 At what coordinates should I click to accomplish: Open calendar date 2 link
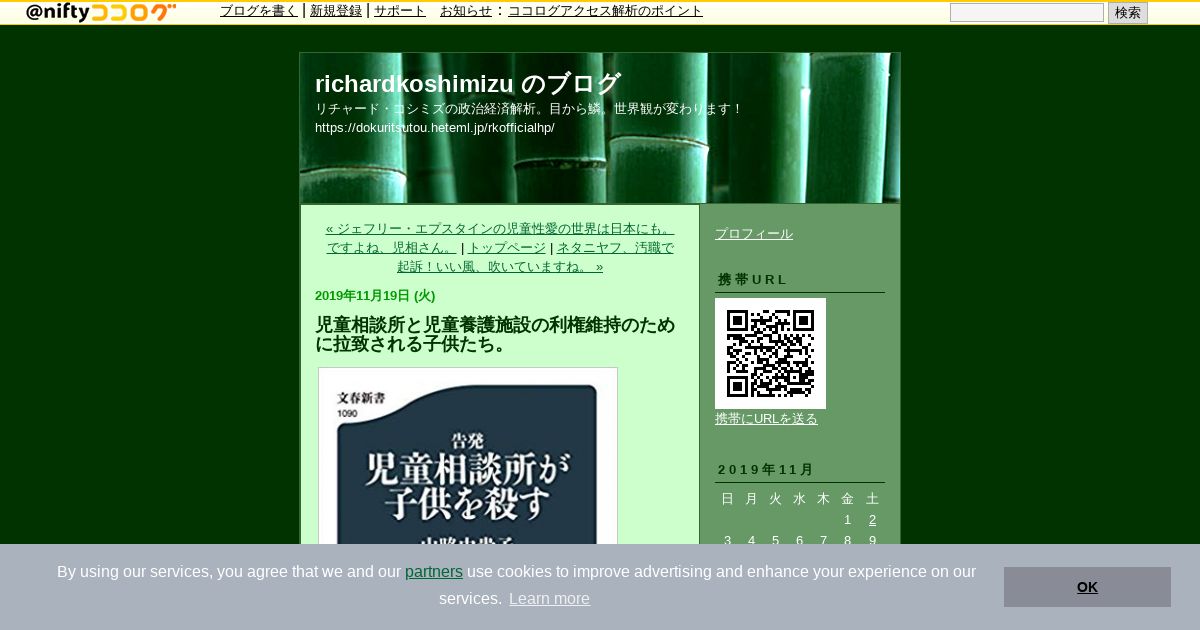click(x=872, y=520)
